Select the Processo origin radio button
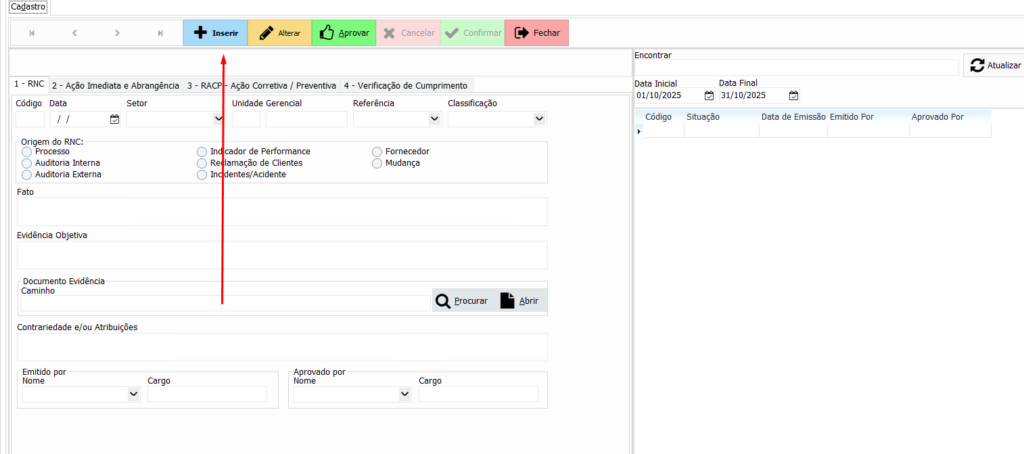This screenshot has width=1024, height=454. pos(26,152)
